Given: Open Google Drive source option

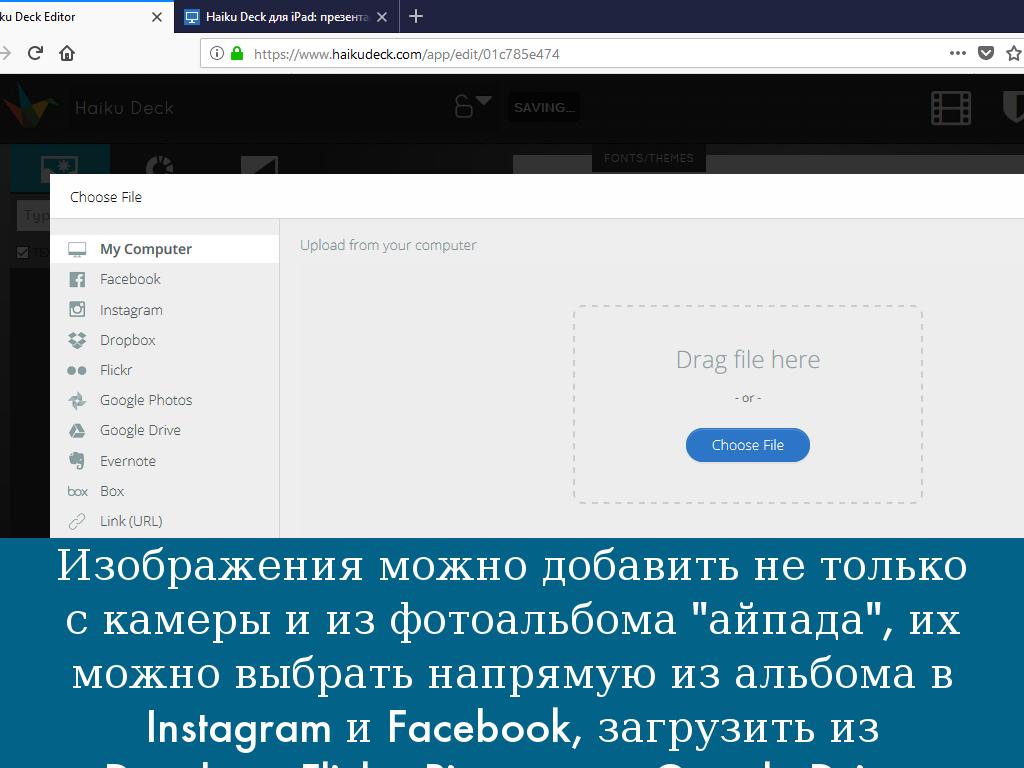Looking at the screenshot, I should [x=140, y=430].
